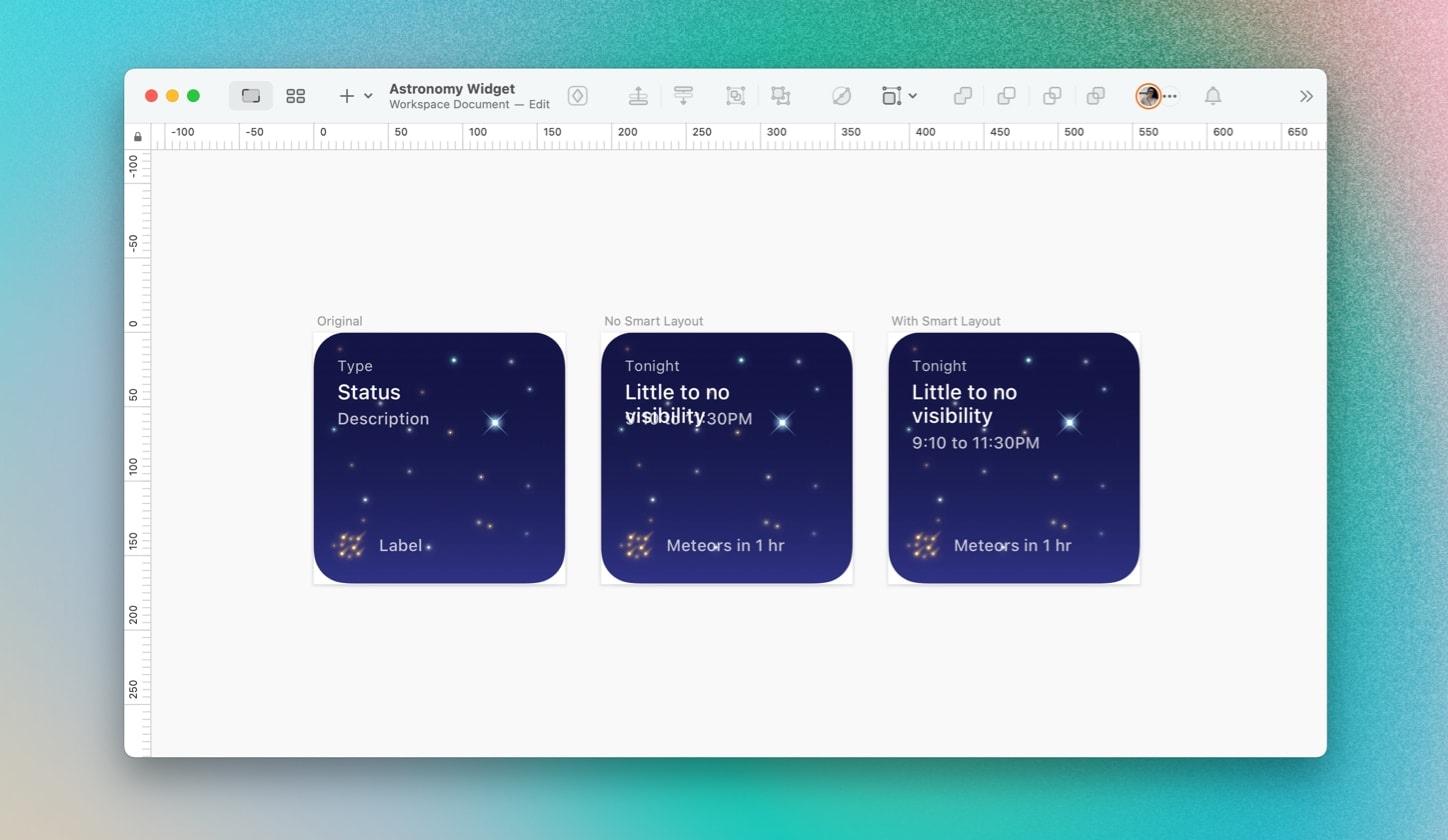Open the resize tool dropdown arrow
The width and height of the screenshot is (1448, 840).
pos(913,96)
